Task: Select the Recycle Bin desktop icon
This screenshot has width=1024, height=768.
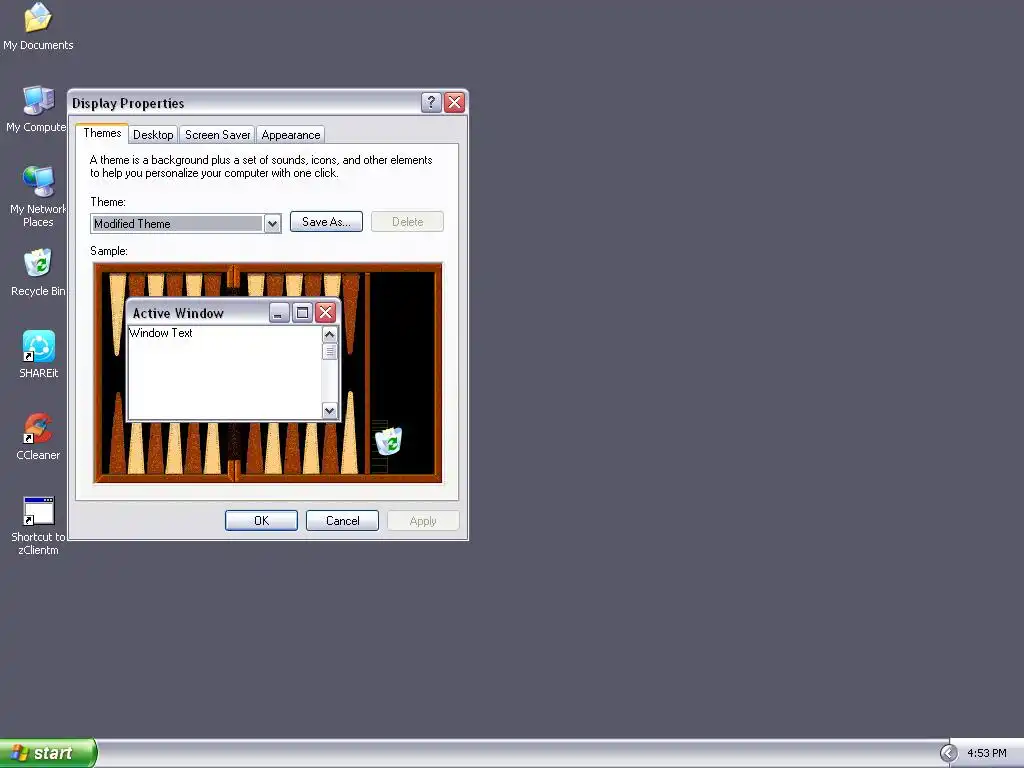Action: tap(38, 272)
